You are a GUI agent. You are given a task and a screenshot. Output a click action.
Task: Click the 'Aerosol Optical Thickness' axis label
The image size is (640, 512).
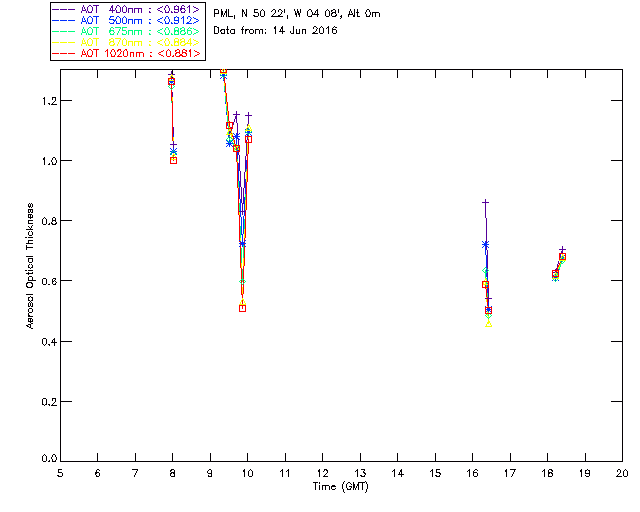click(x=29, y=266)
